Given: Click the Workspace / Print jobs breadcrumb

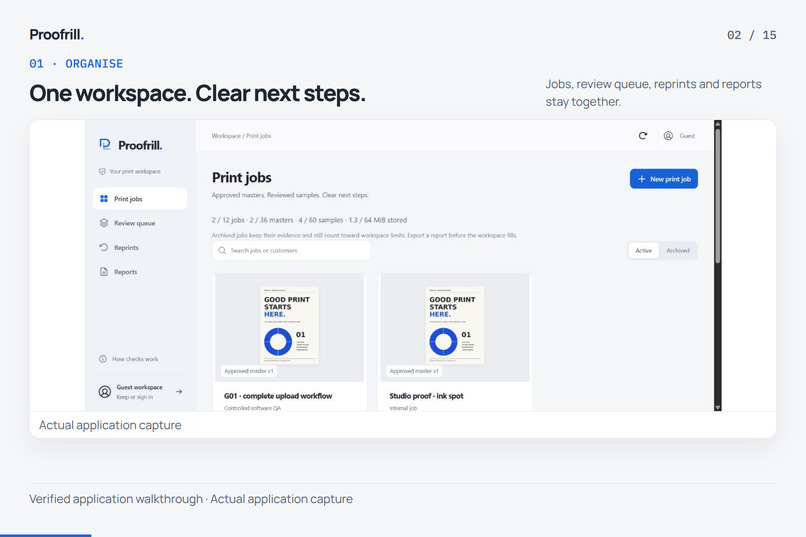Looking at the screenshot, I should click(241, 136).
